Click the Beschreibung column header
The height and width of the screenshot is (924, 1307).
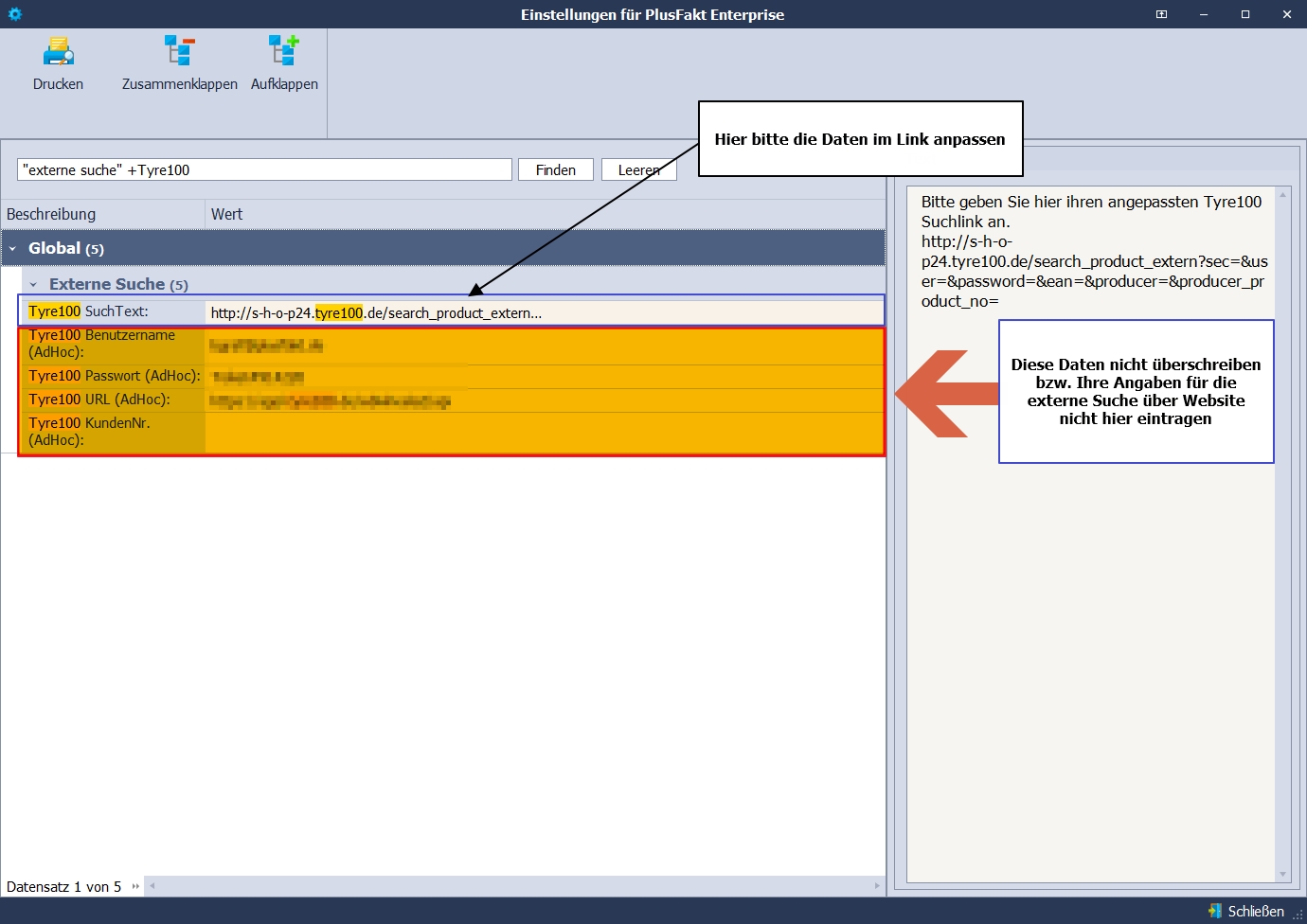[x=102, y=214]
